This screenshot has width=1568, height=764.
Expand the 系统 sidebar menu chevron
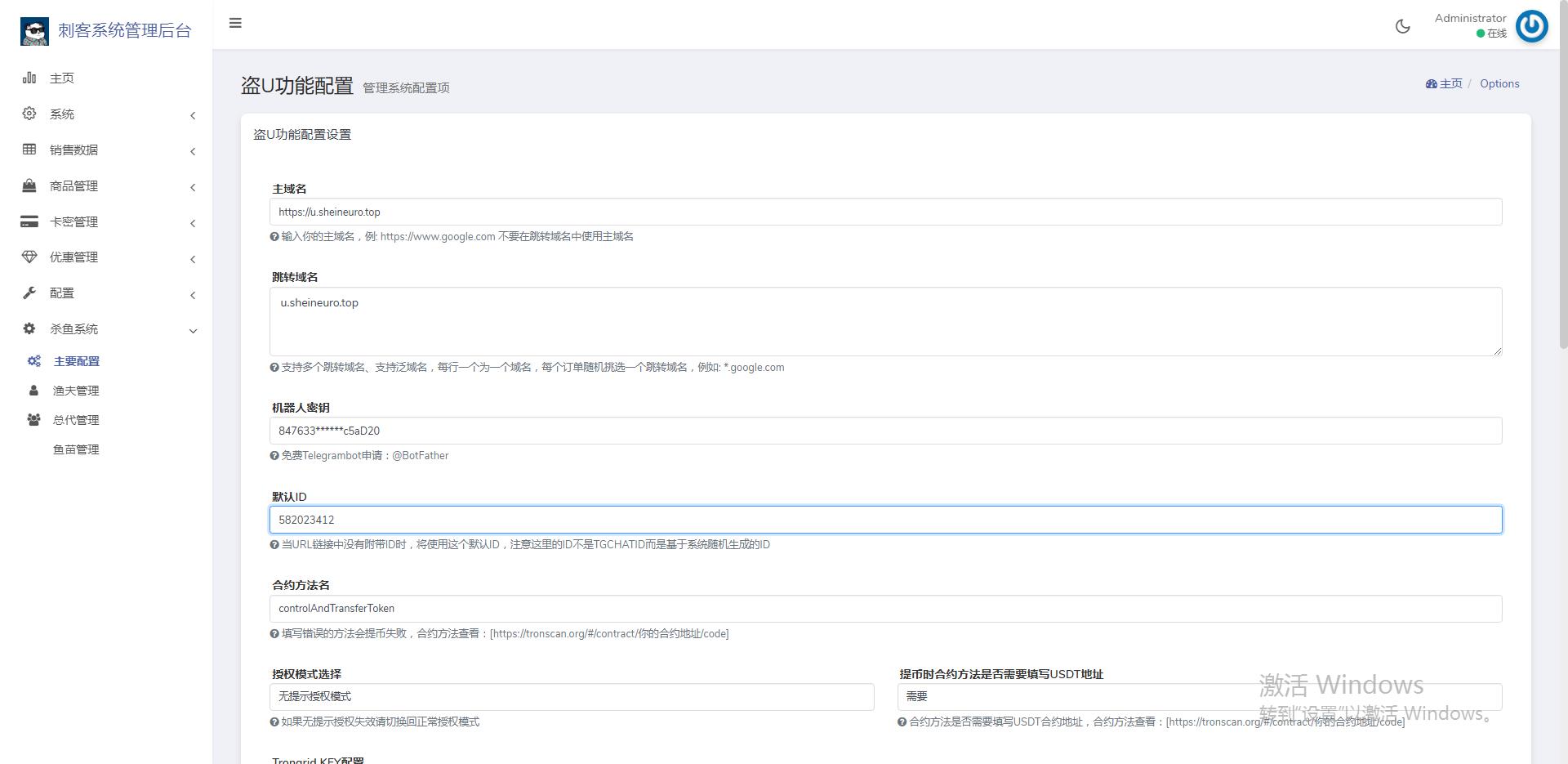[193, 115]
